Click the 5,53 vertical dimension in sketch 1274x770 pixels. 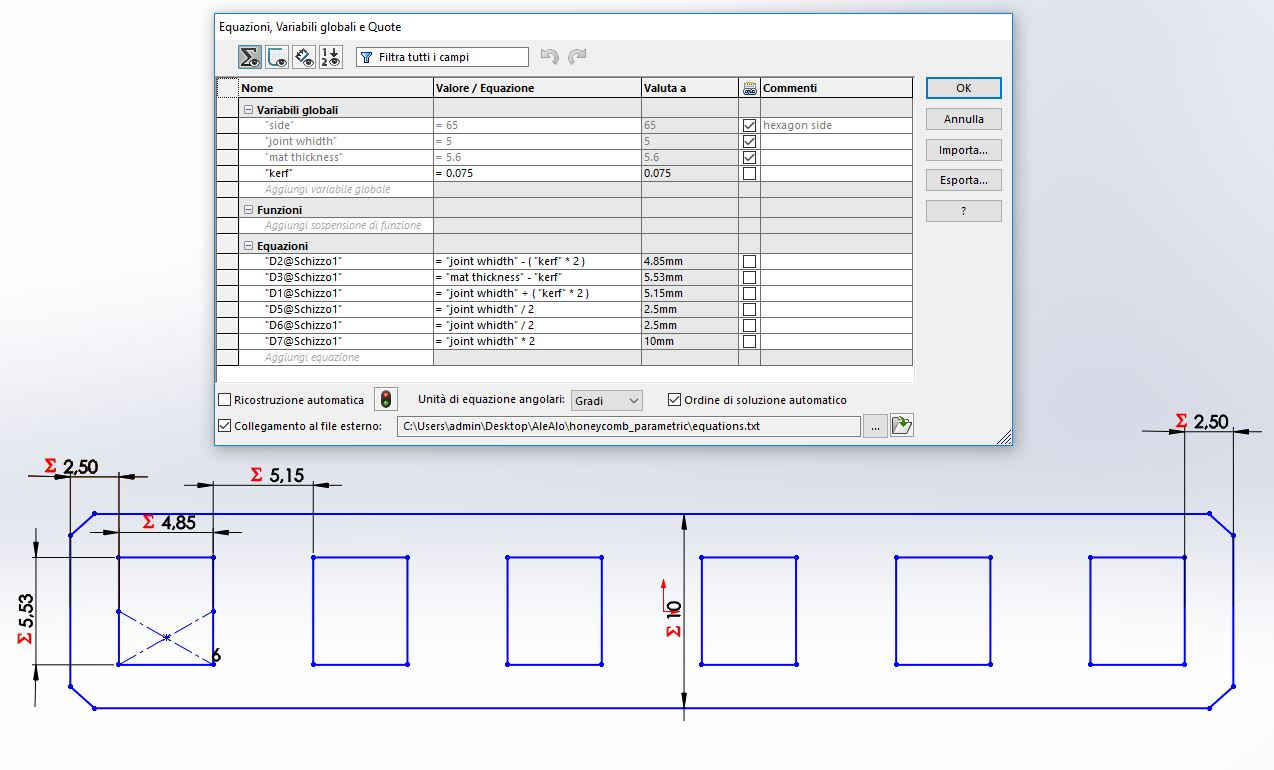[26, 618]
